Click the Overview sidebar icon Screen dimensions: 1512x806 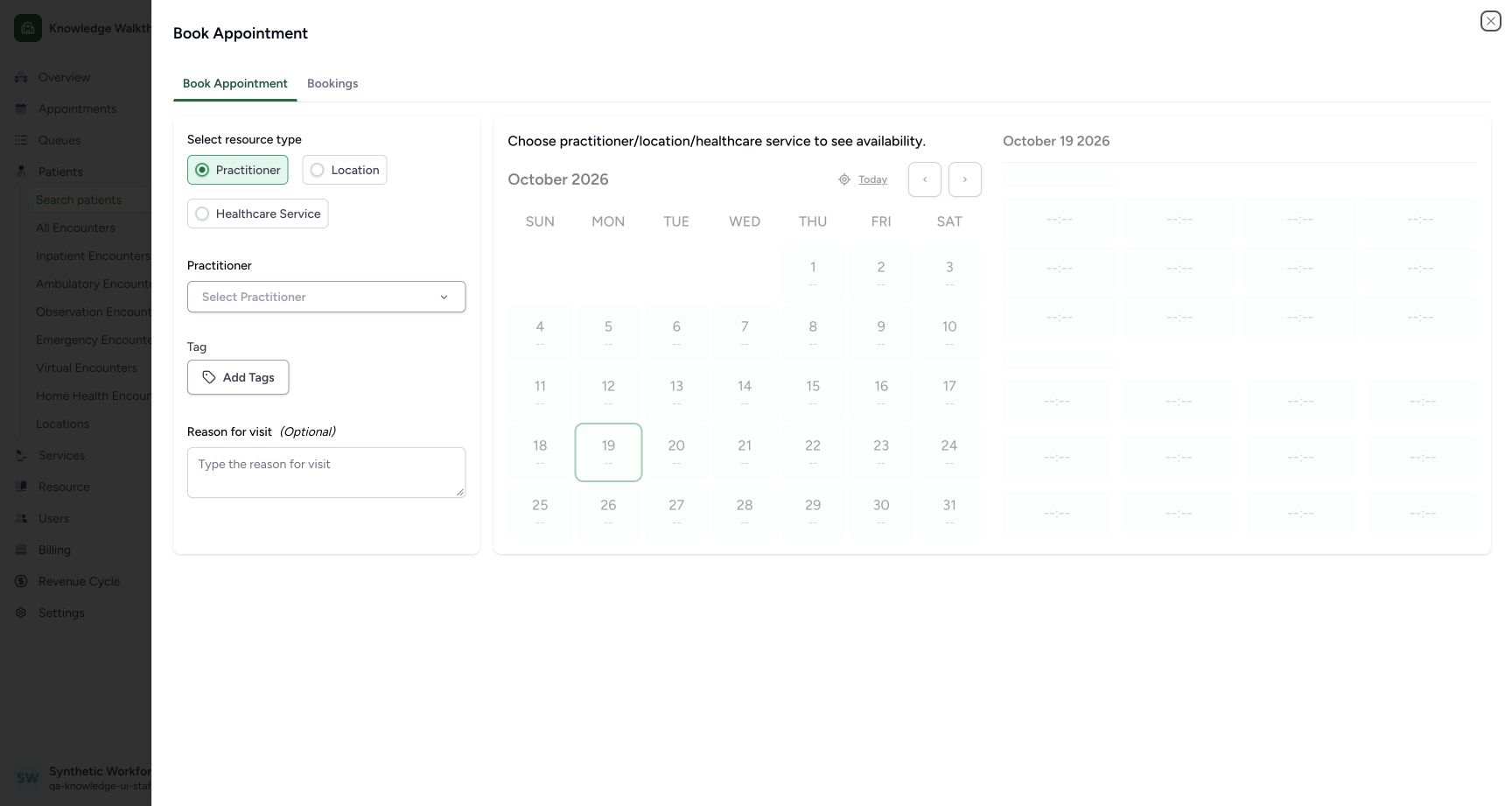tap(21, 77)
